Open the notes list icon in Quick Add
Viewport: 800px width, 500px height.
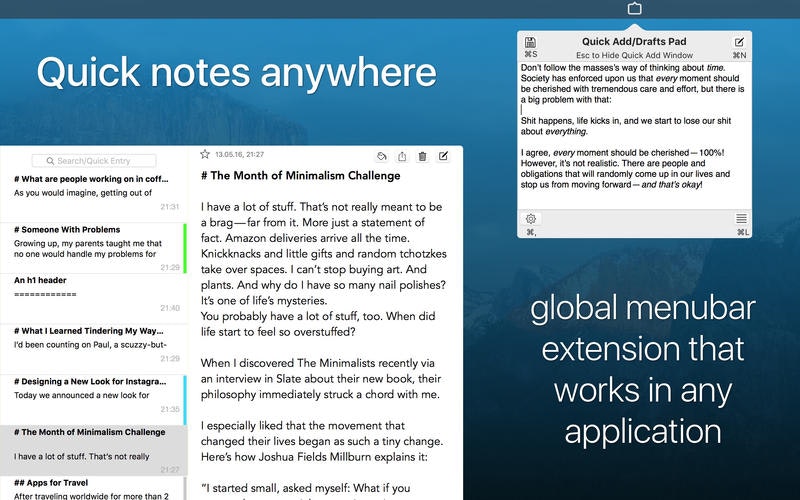coord(741,219)
